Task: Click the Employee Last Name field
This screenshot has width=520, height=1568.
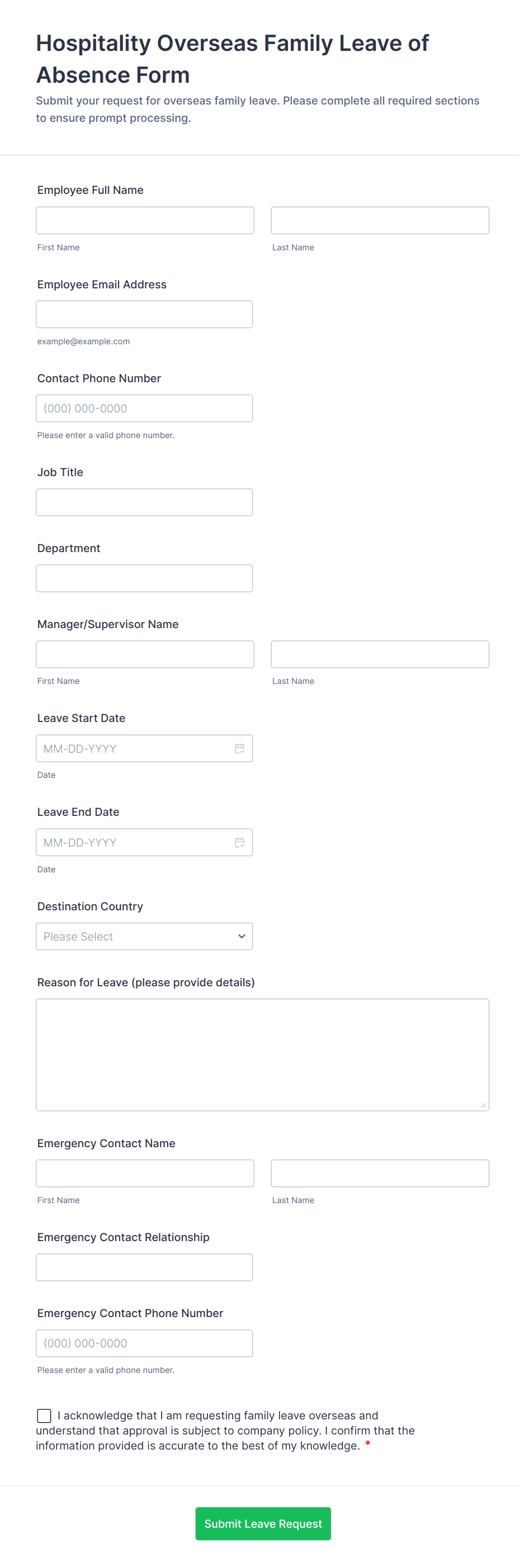Action: 379,220
